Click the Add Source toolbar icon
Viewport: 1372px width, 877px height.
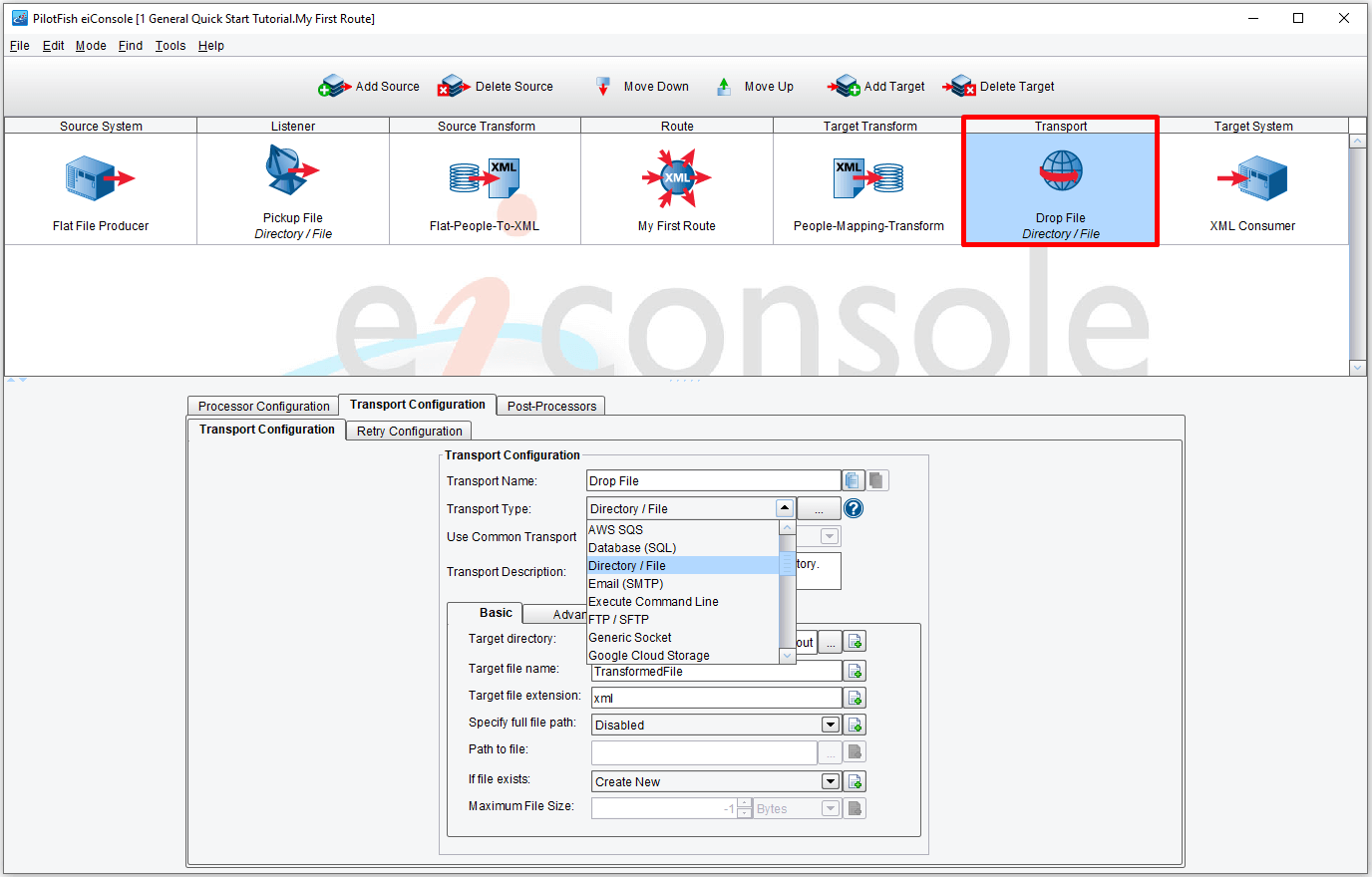[335, 87]
